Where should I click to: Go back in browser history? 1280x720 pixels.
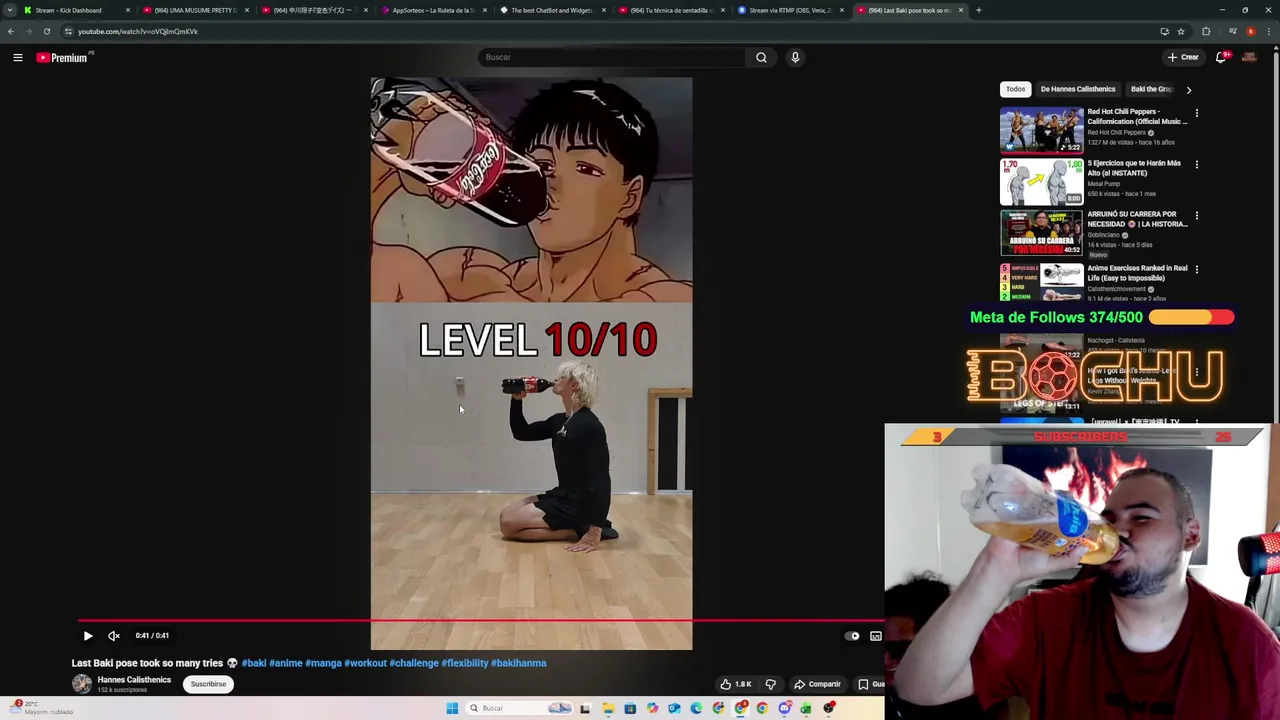pyautogui.click(x=11, y=31)
